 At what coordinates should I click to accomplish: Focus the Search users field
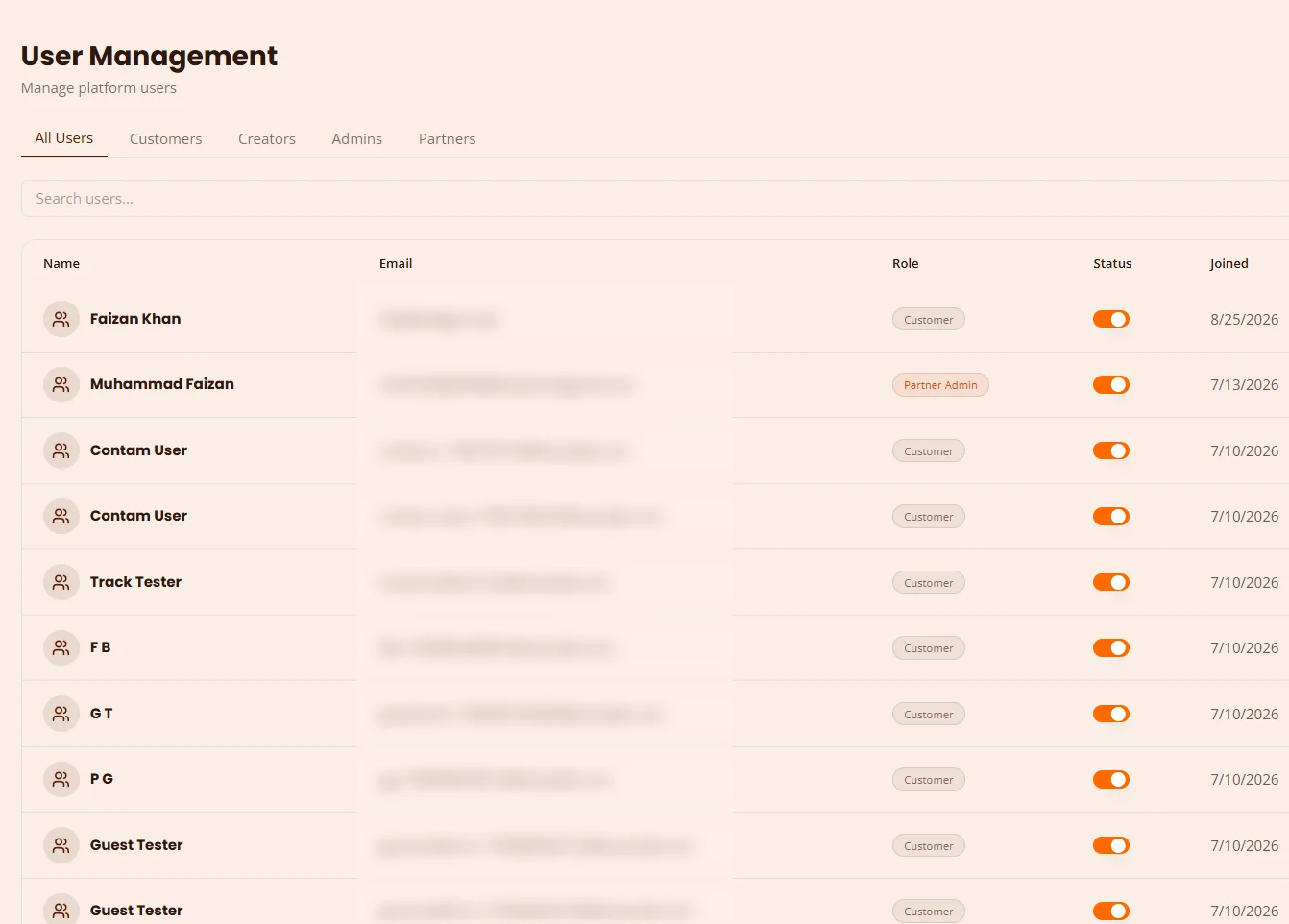(655, 199)
